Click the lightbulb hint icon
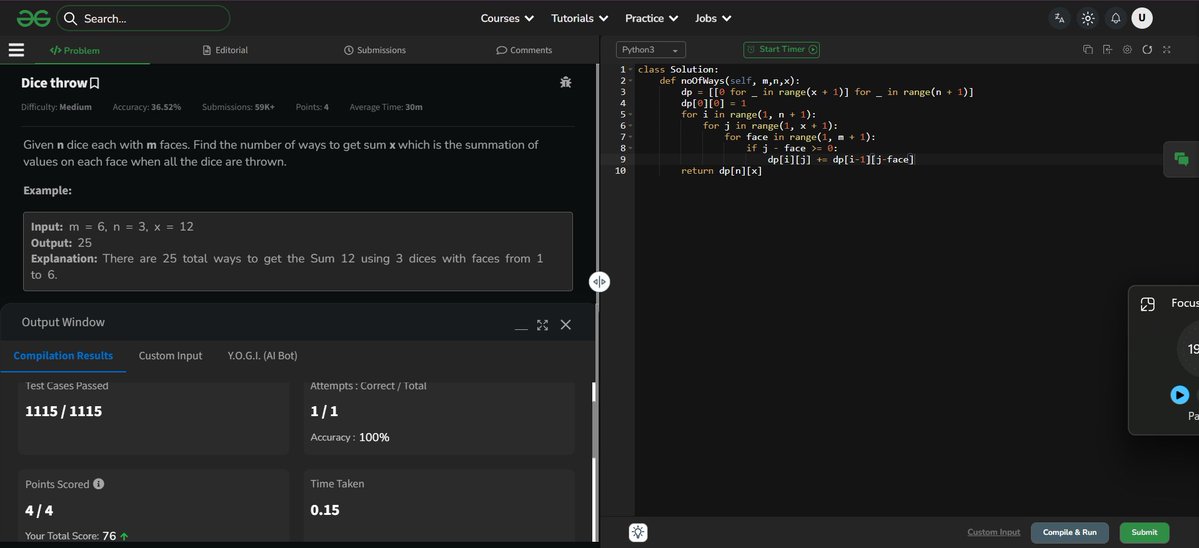The width and height of the screenshot is (1199, 548). pos(638,533)
